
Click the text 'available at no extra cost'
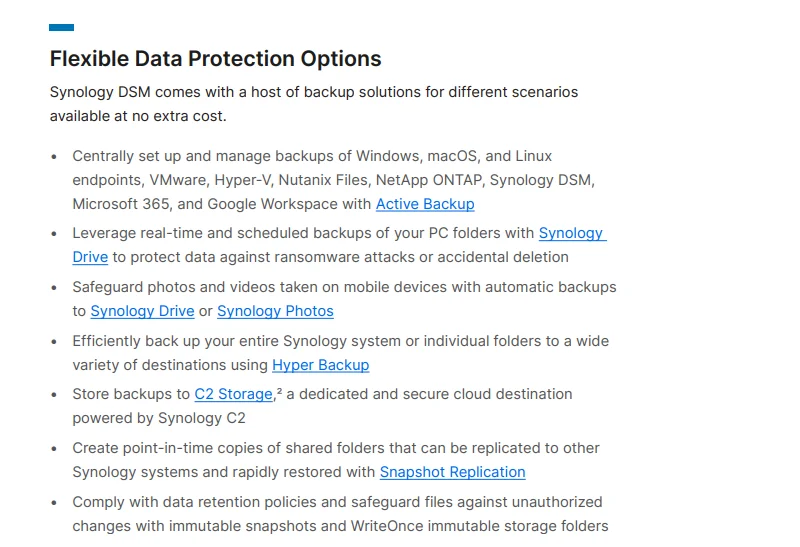click(138, 116)
